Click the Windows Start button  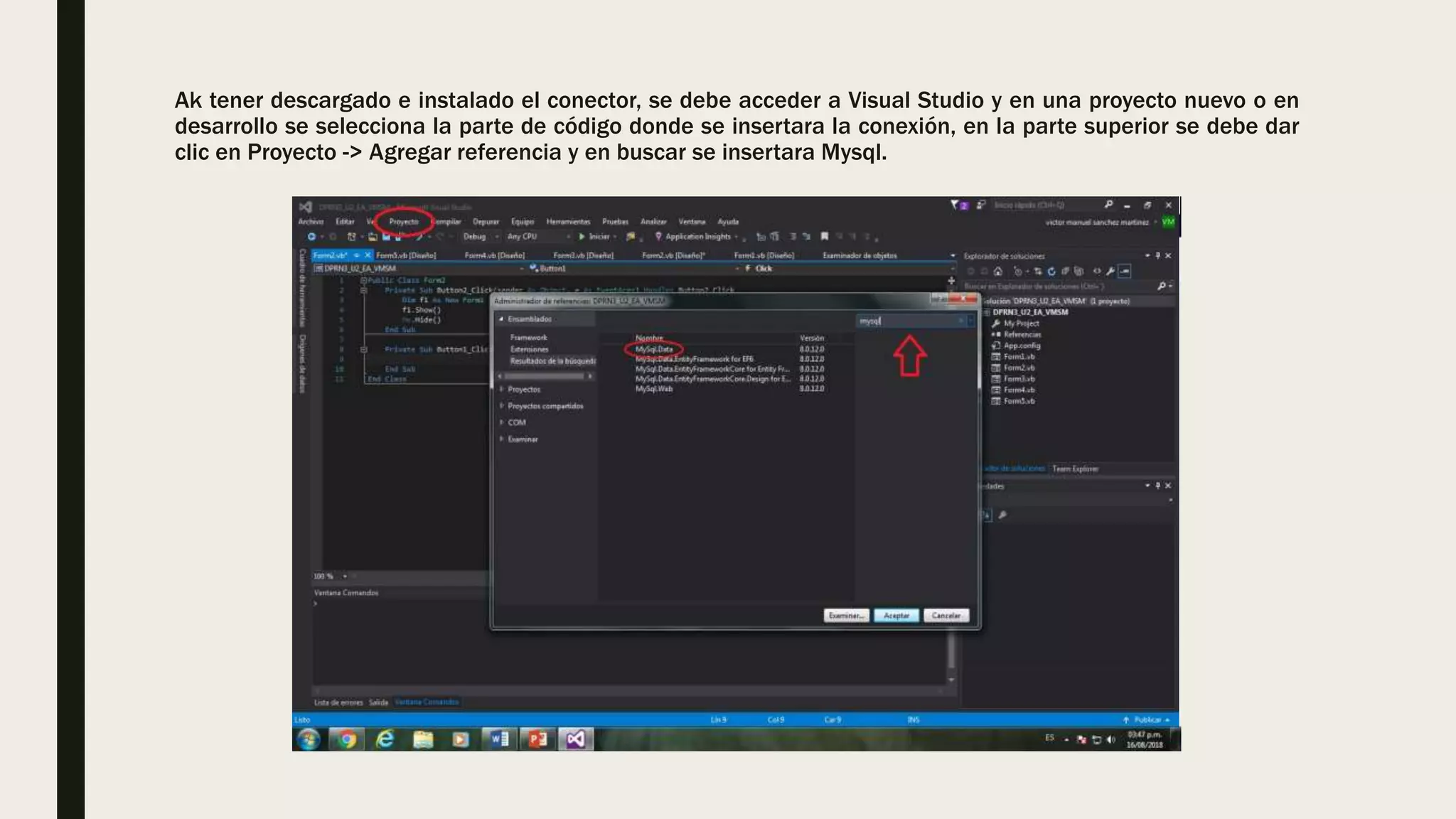click(309, 739)
